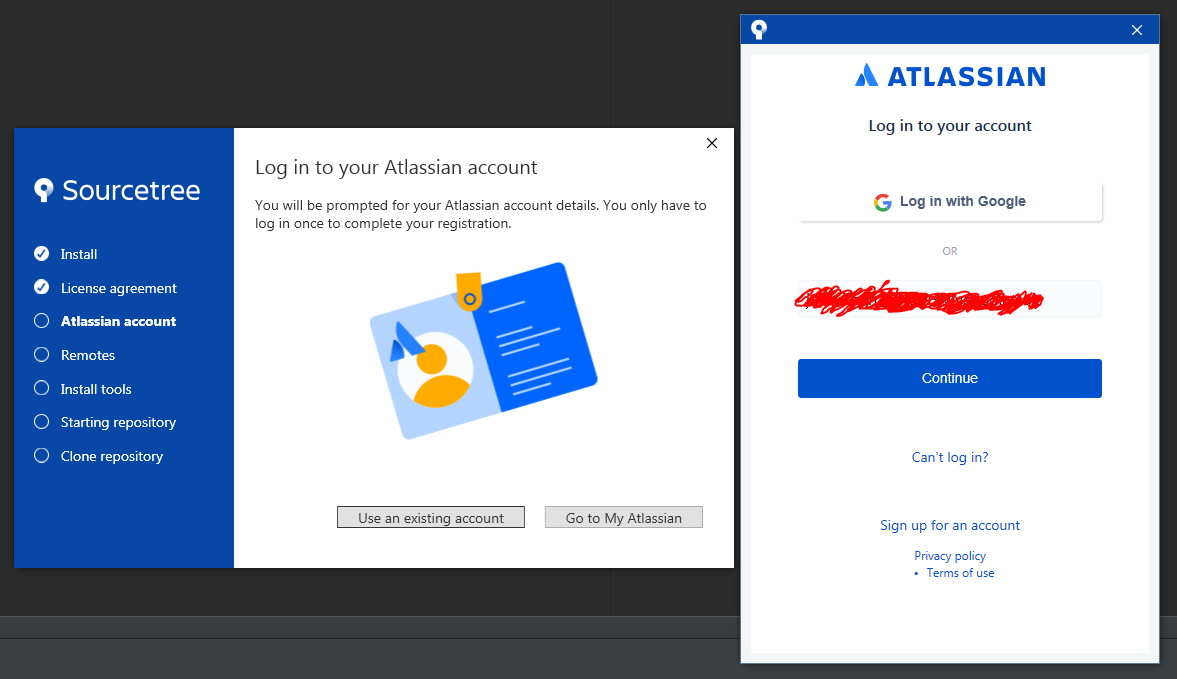This screenshot has height=679, width=1177.
Task: Click Log in with Google button
Action: (950, 201)
